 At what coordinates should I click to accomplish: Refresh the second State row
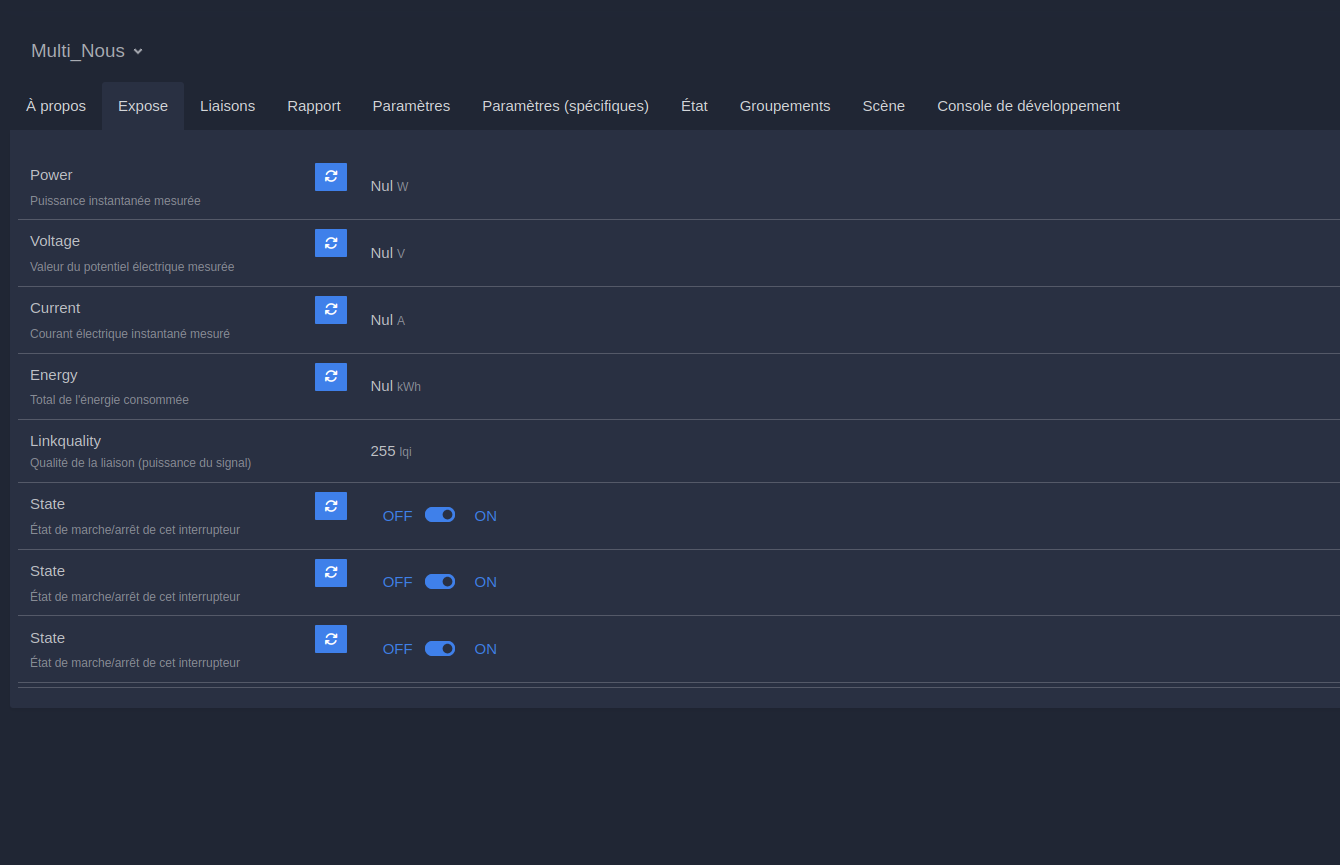pos(331,573)
